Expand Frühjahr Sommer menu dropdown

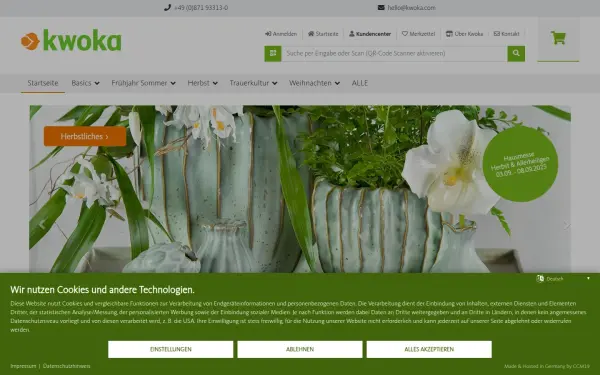pyautogui.click(x=143, y=83)
